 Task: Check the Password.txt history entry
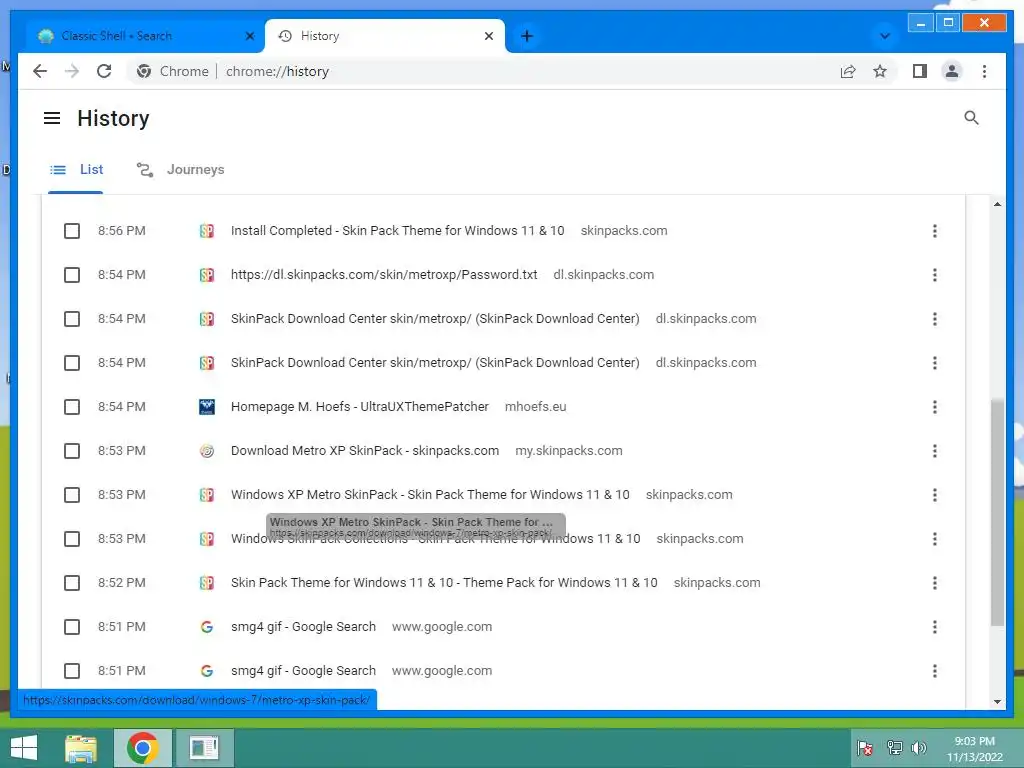coord(72,275)
